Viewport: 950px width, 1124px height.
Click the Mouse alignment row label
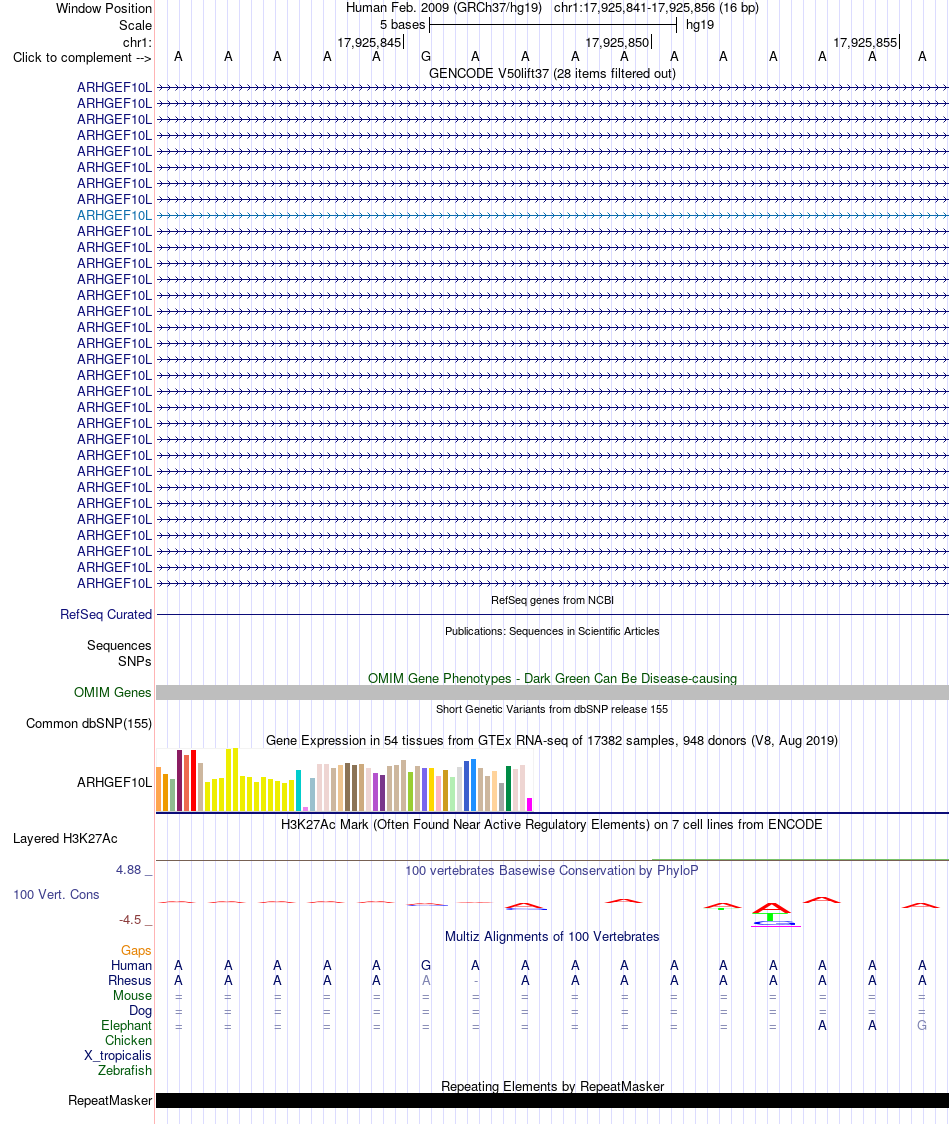click(x=133, y=996)
